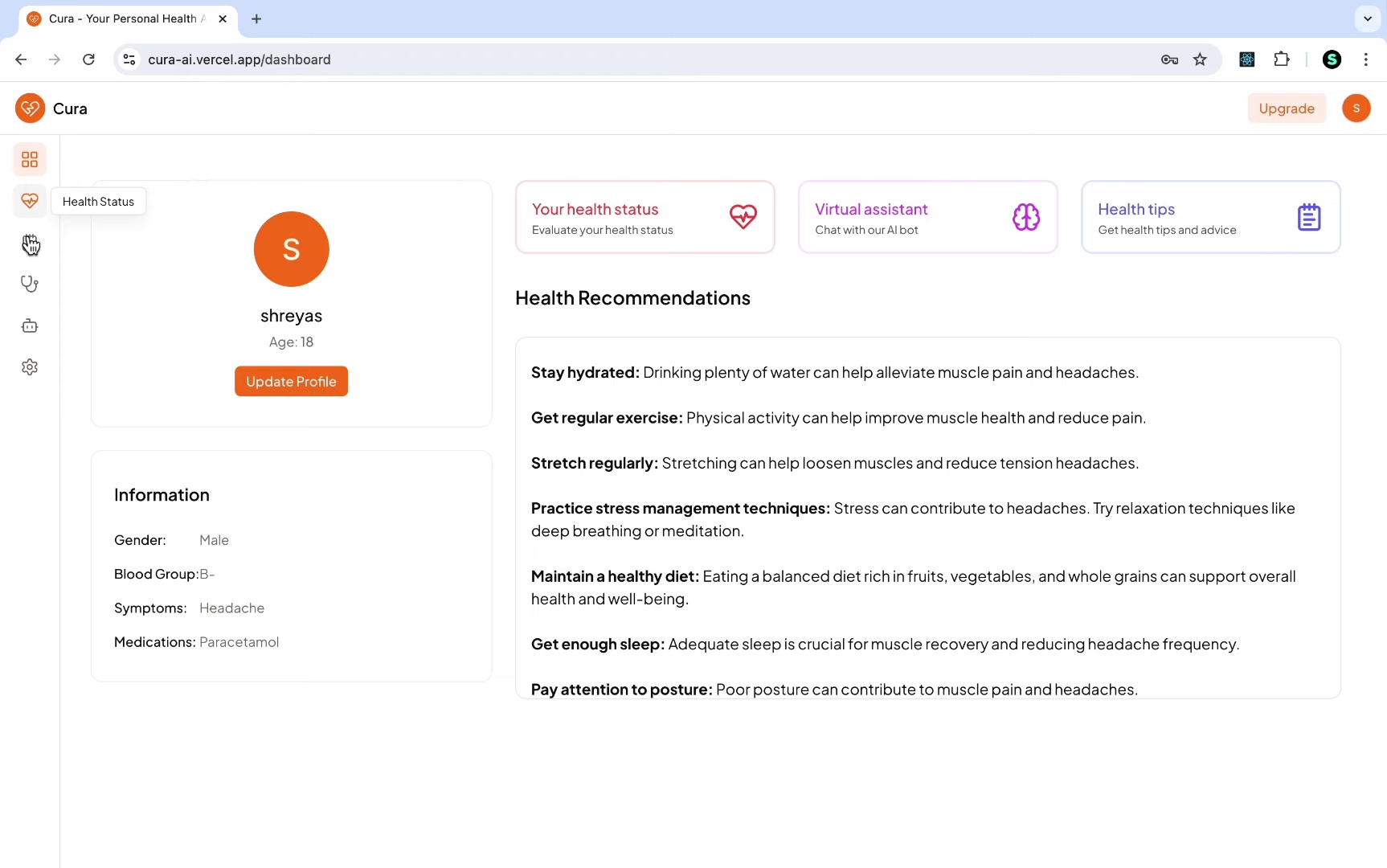Open the stethoscope icon in sidebar

pos(30,284)
